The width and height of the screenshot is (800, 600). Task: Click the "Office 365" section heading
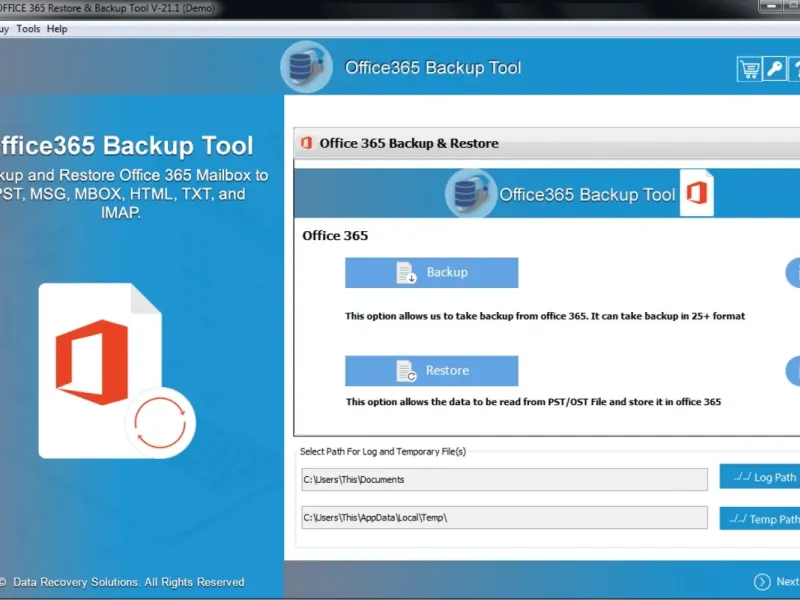(x=335, y=236)
